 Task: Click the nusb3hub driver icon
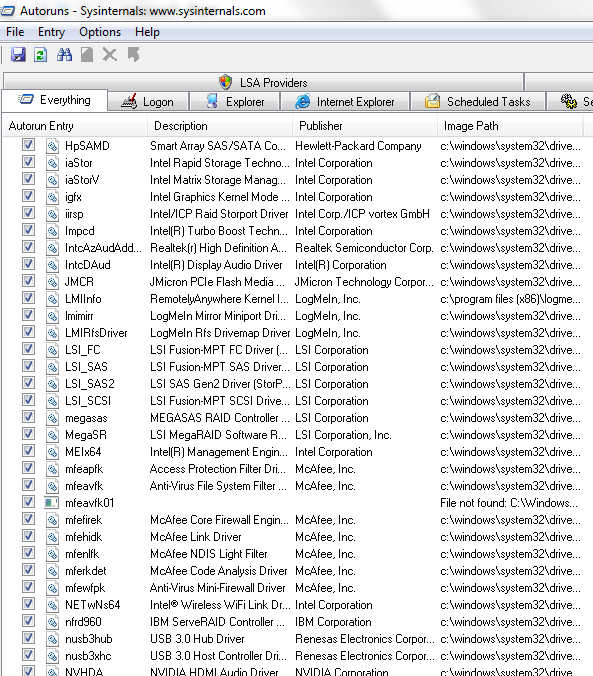click(52, 639)
